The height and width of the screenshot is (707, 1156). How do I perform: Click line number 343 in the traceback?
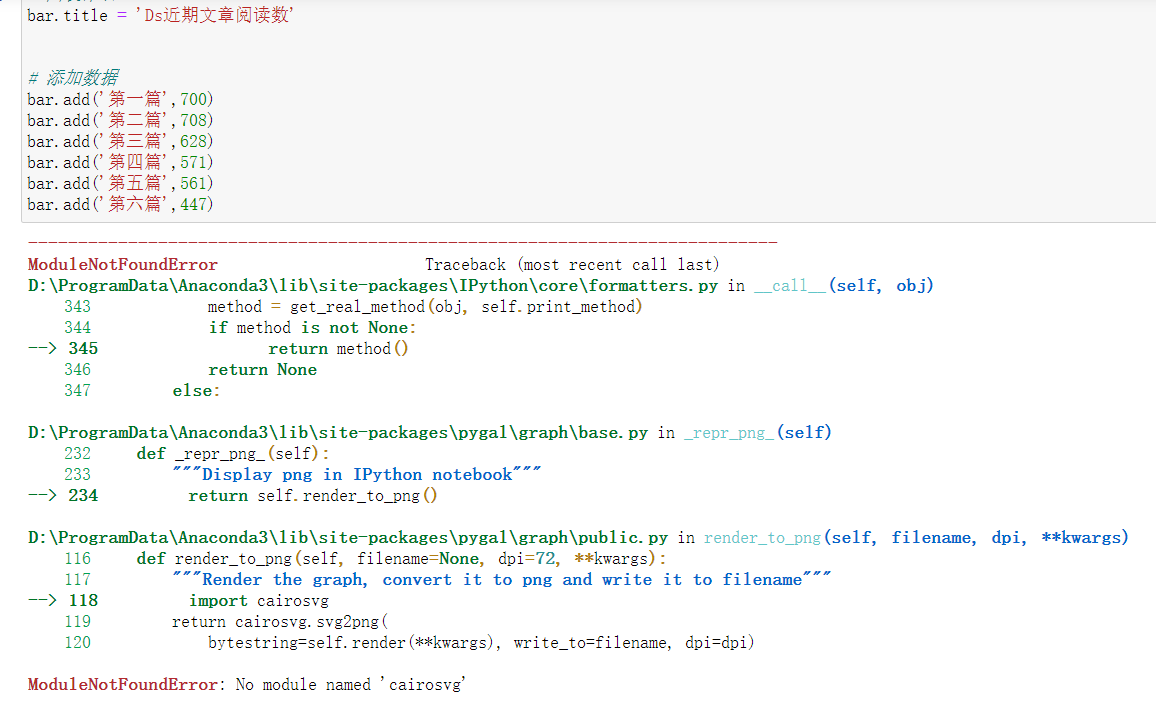[78, 306]
